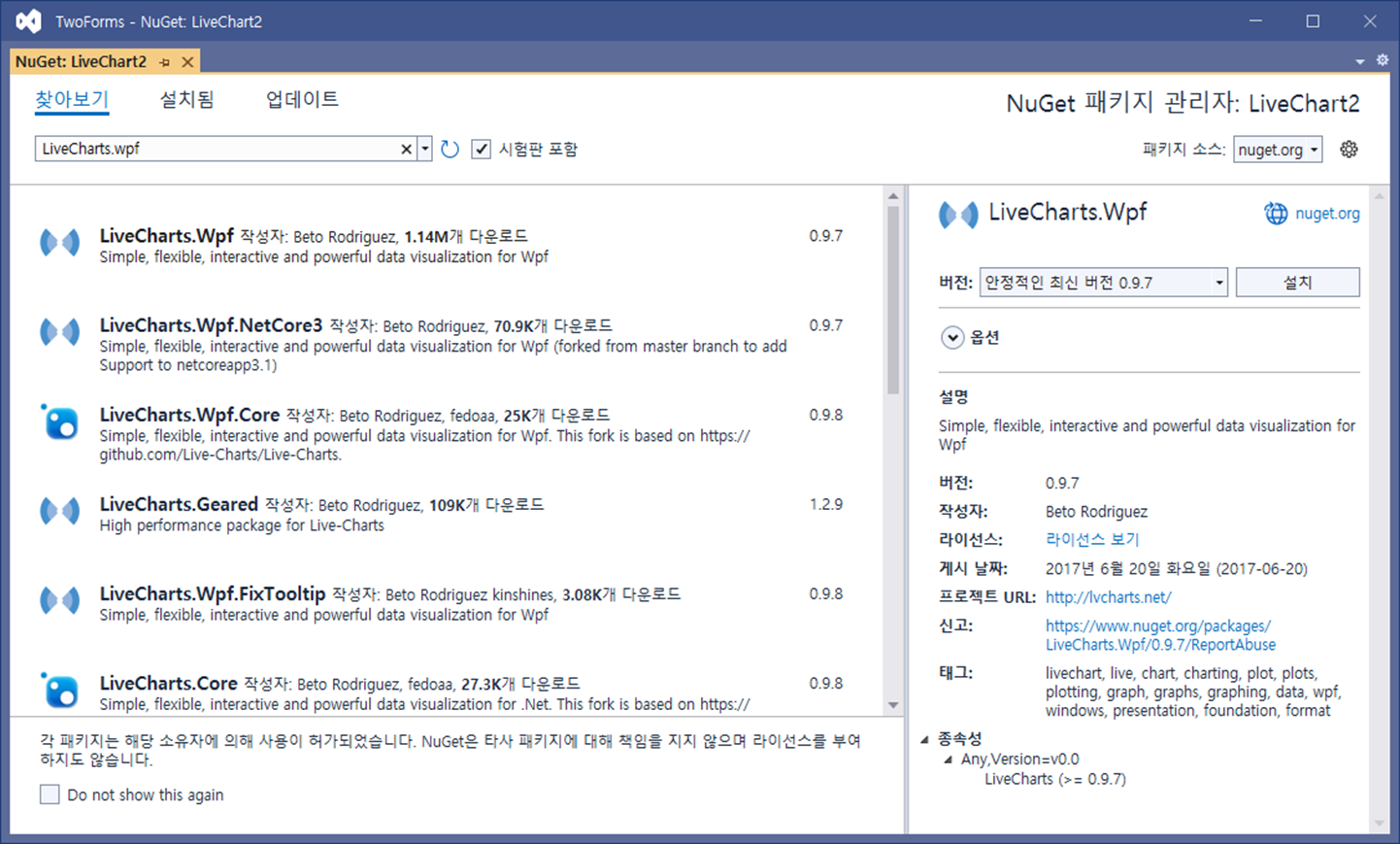Click the LiveCharts.Wpf.FixTooltip package icon
The image size is (1400, 844).
point(60,600)
